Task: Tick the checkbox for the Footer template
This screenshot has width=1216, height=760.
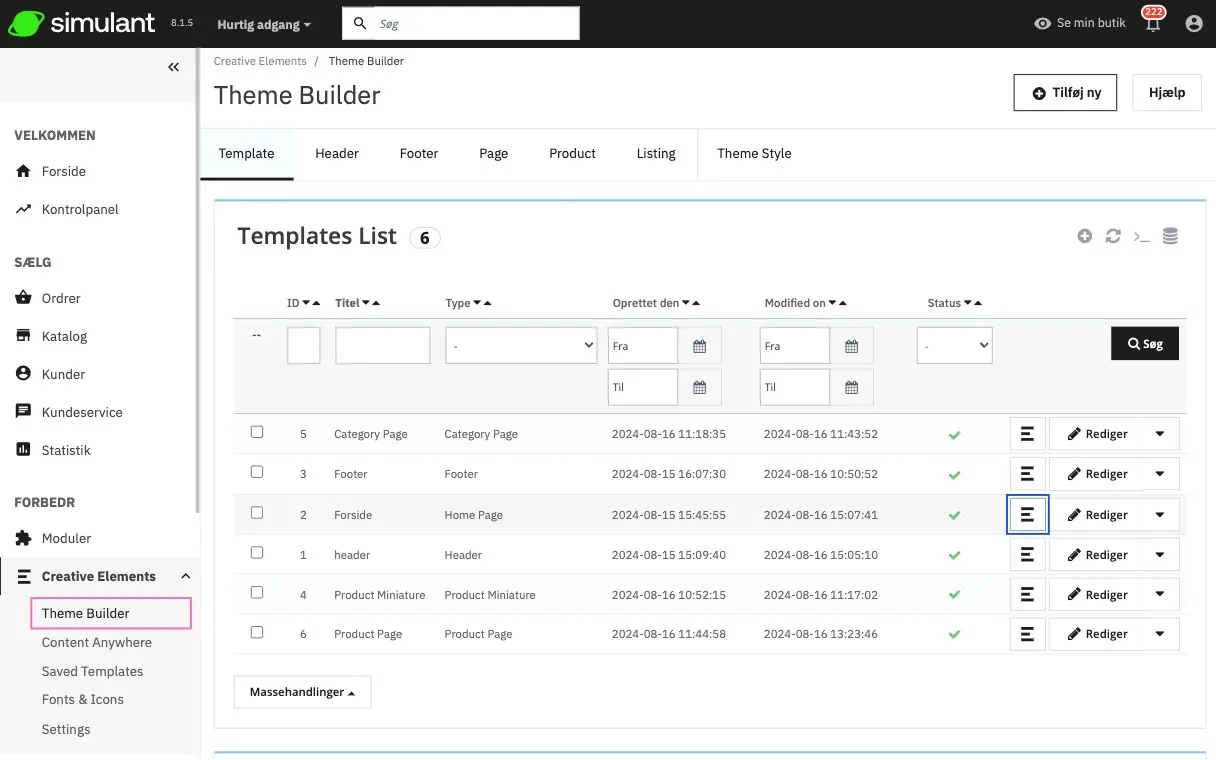Action: pos(257,472)
